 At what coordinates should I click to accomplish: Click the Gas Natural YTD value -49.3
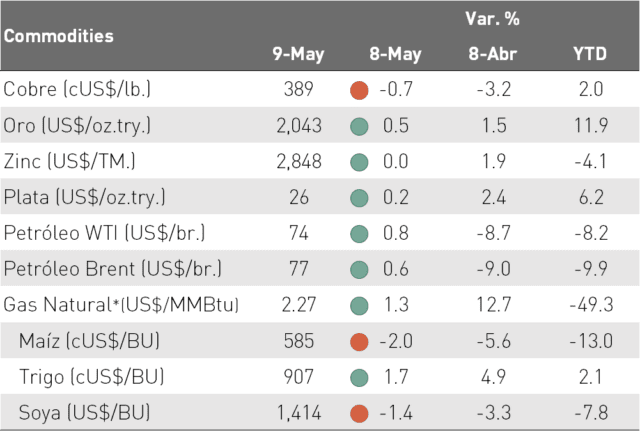591,305
